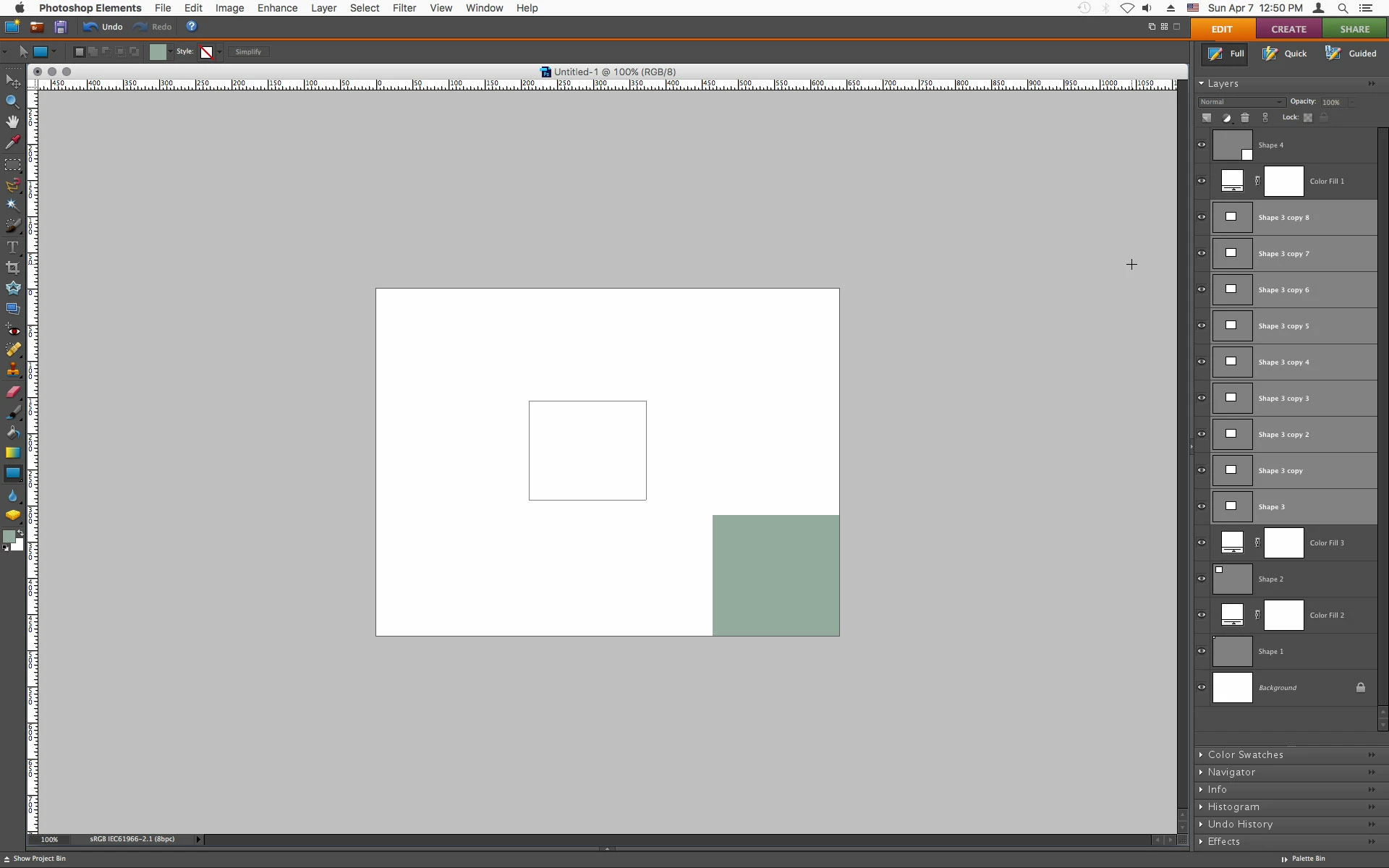Click the Clone Stamp tool
Screen dimensions: 1389x868
coord(12,370)
